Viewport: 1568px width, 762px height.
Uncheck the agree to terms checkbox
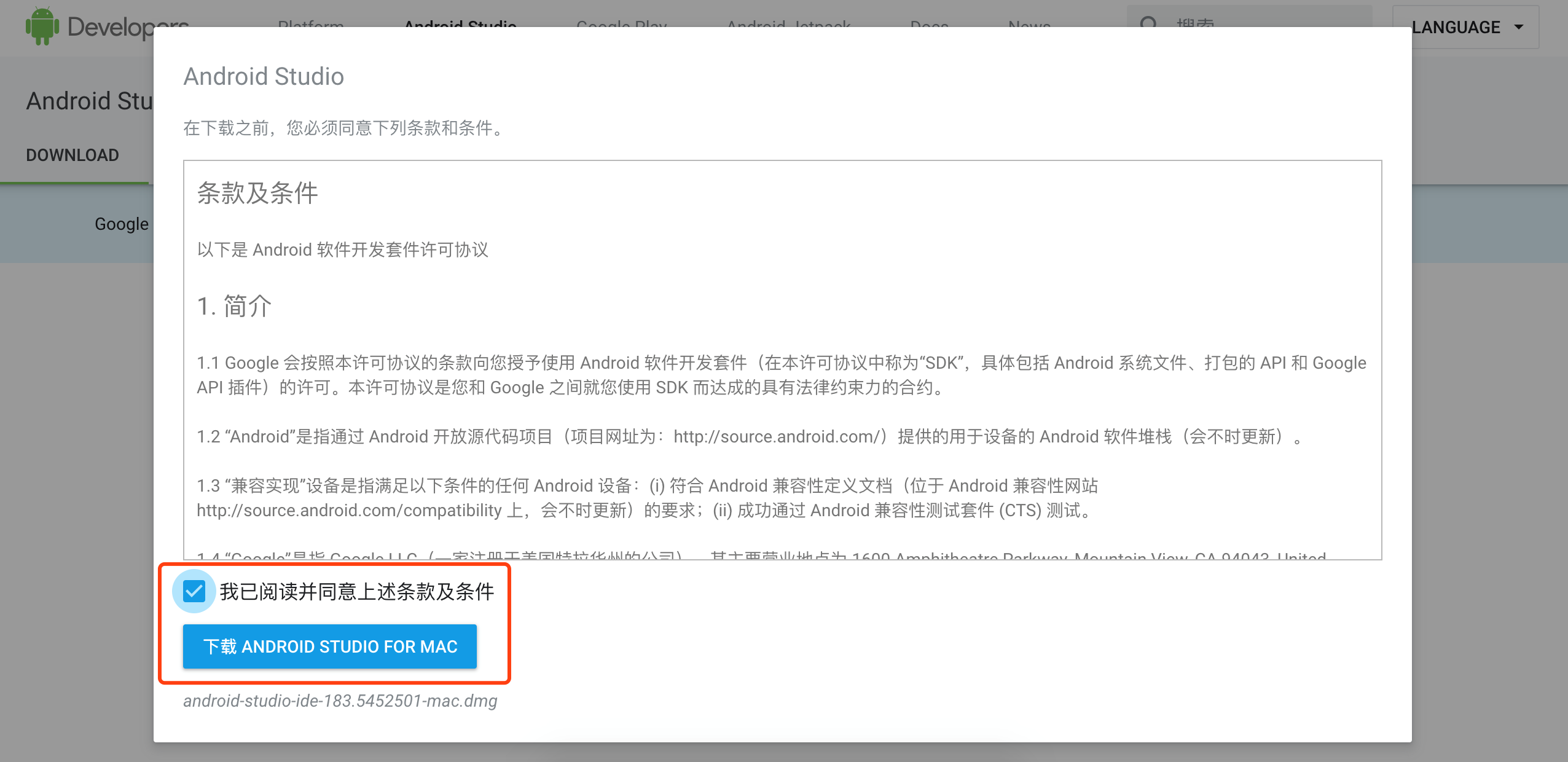194,591
